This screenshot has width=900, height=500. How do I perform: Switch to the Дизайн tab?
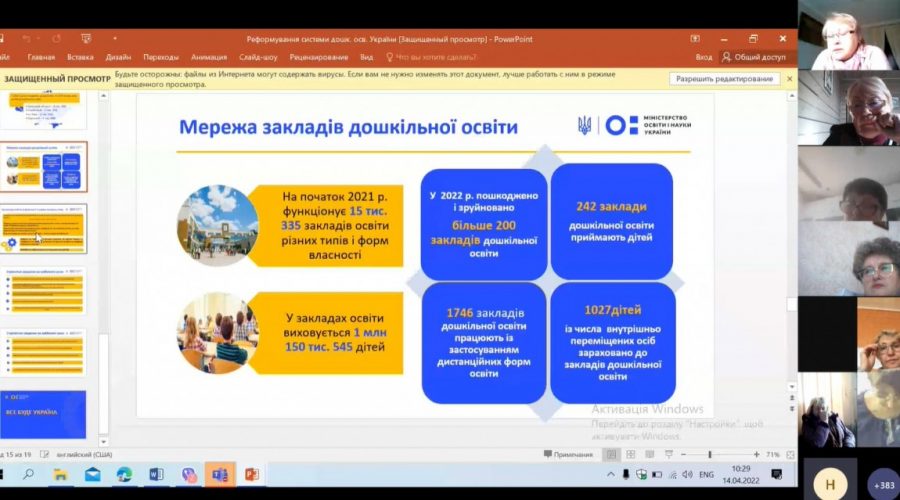pyautogui.click(x=118, y=57)
